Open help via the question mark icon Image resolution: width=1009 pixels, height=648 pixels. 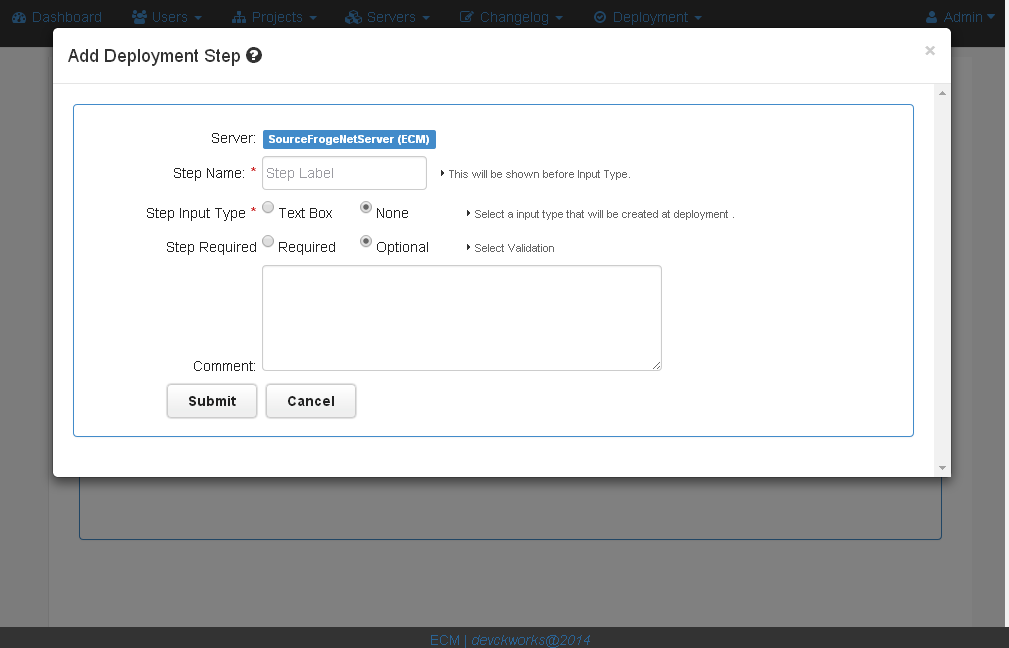(x=253, y=56)
